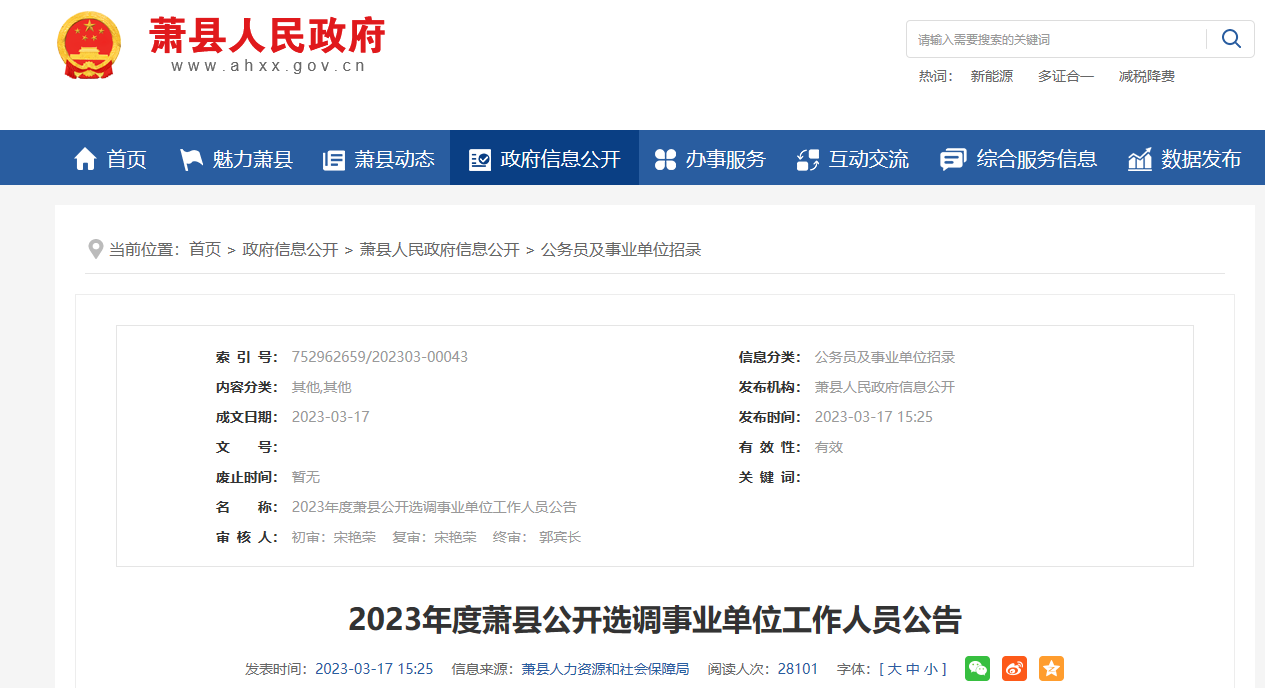Click the 成文日期 value 2023-03-17
The height and width of the screenshot is (688, 1265).
330,417
